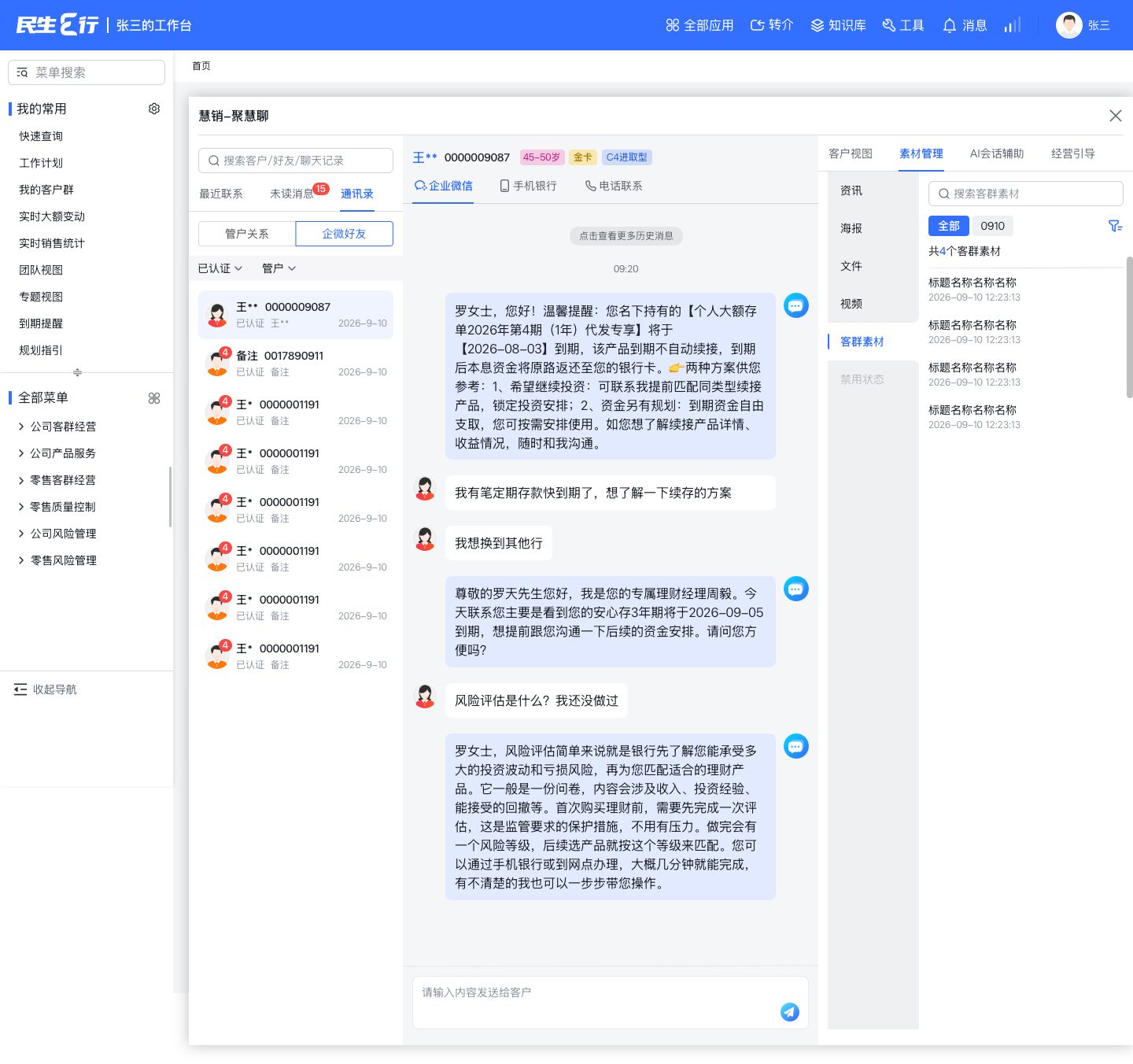Click the sidebar menu scrollbar
The height and width of the screenshot is (1064, 1133).
tap(171, 497)
